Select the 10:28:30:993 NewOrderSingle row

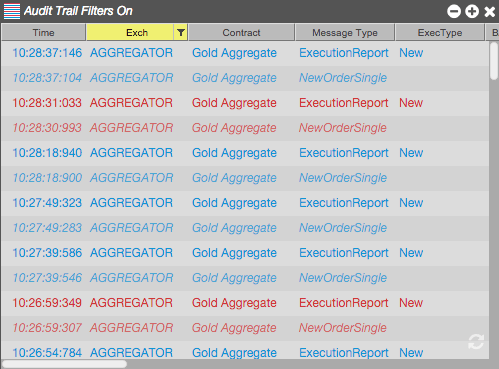click(245, 128)
